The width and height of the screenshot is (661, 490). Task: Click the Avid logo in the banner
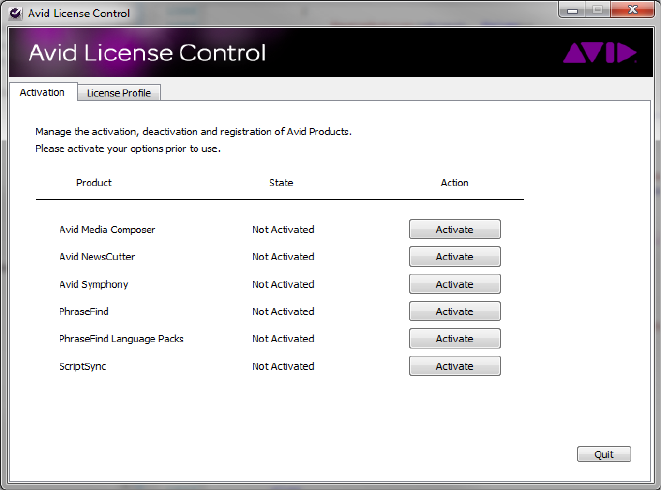pos(599,53)
